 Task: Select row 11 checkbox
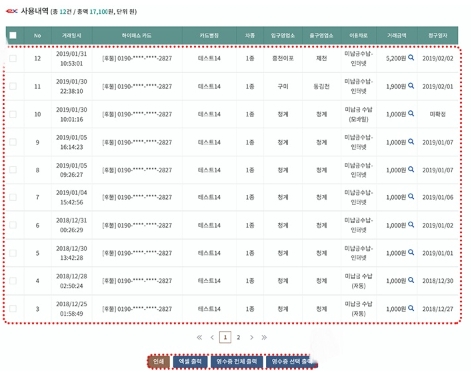(13, 86)
